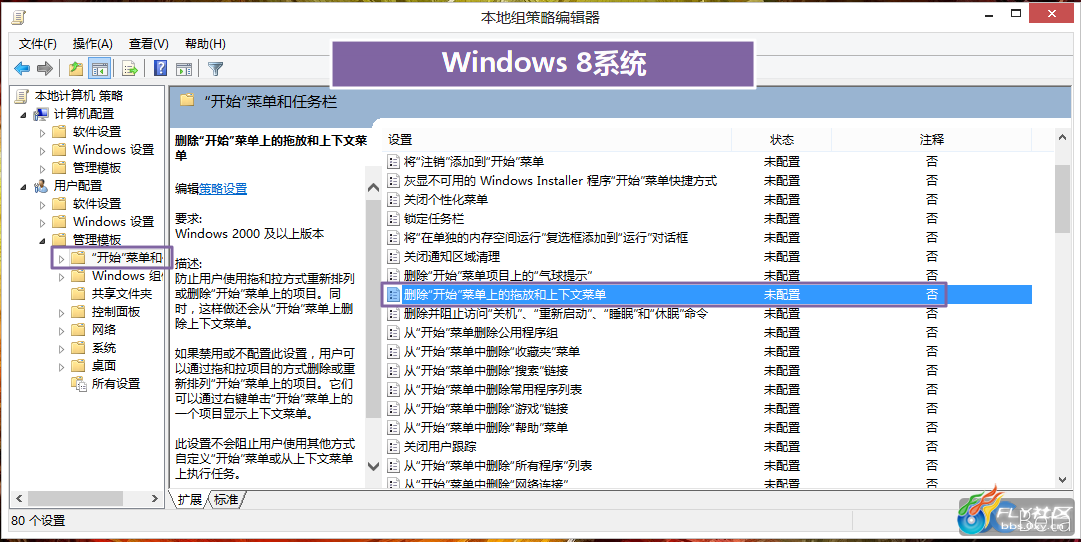Switch to the 标准 tab

(x=226, y=499)
